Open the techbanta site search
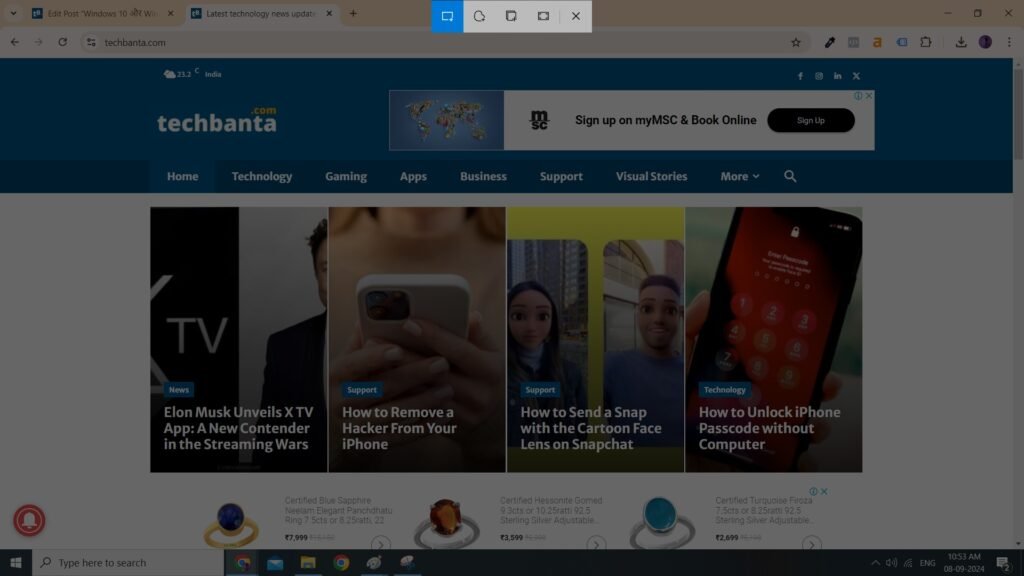This screenshot has height=576, width=1024. click(x=790, y=176)
